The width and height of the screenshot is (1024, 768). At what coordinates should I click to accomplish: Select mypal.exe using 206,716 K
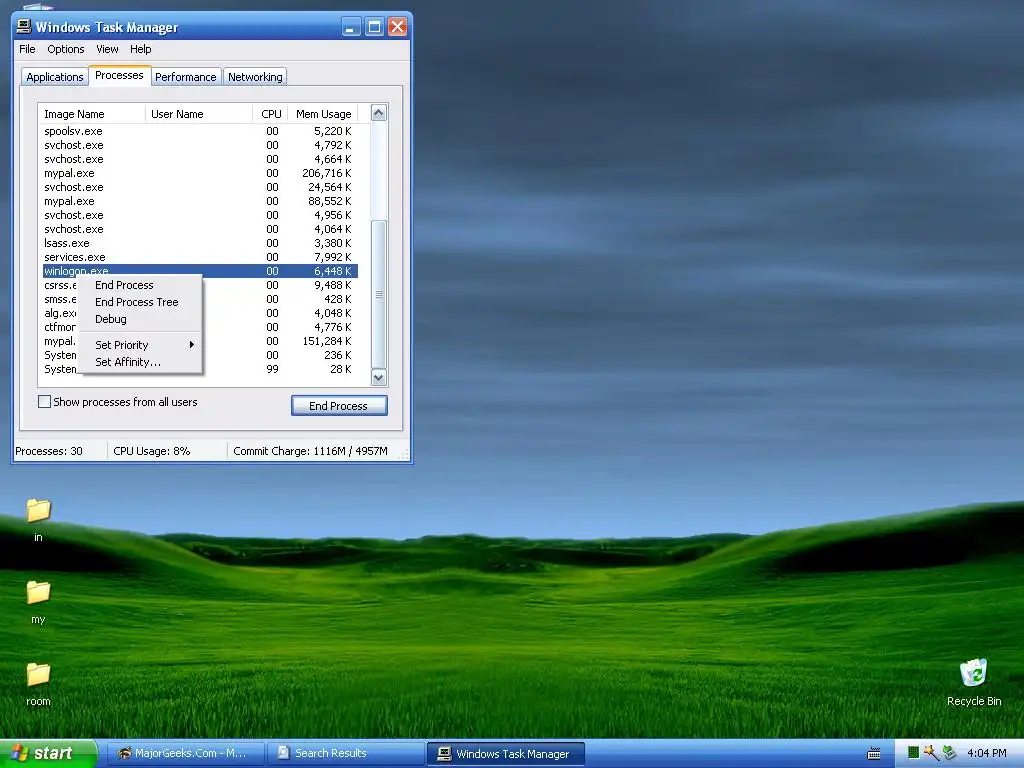pyautogui.click(x=200, y=173)
